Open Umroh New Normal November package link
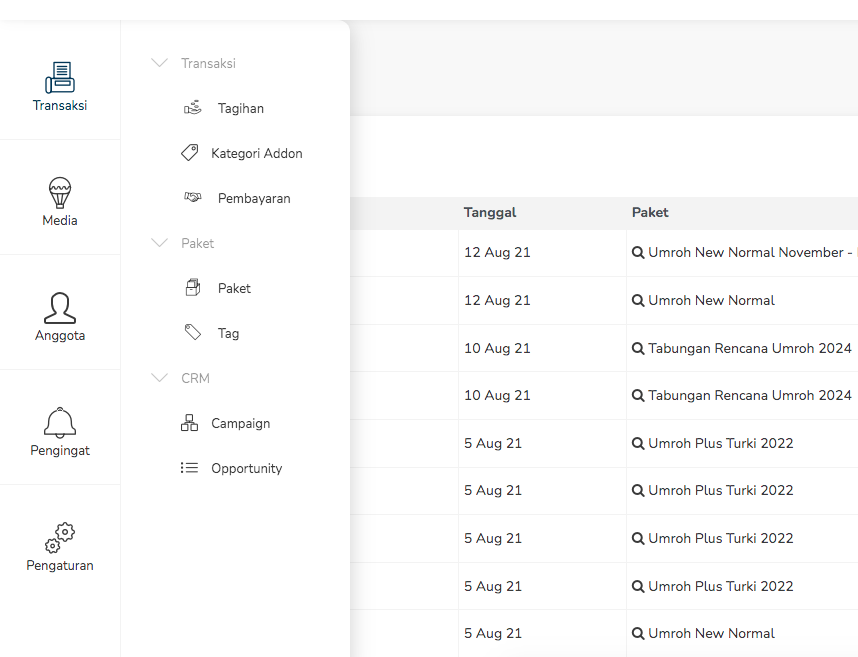The image size is (858, 657). [x=748, y=253]
